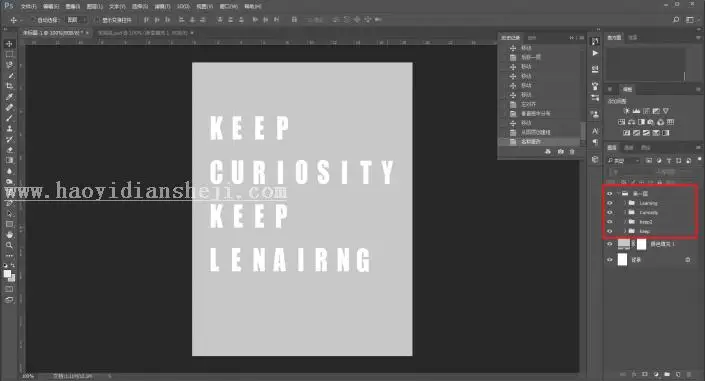Close the first document tab

(87, 33)
